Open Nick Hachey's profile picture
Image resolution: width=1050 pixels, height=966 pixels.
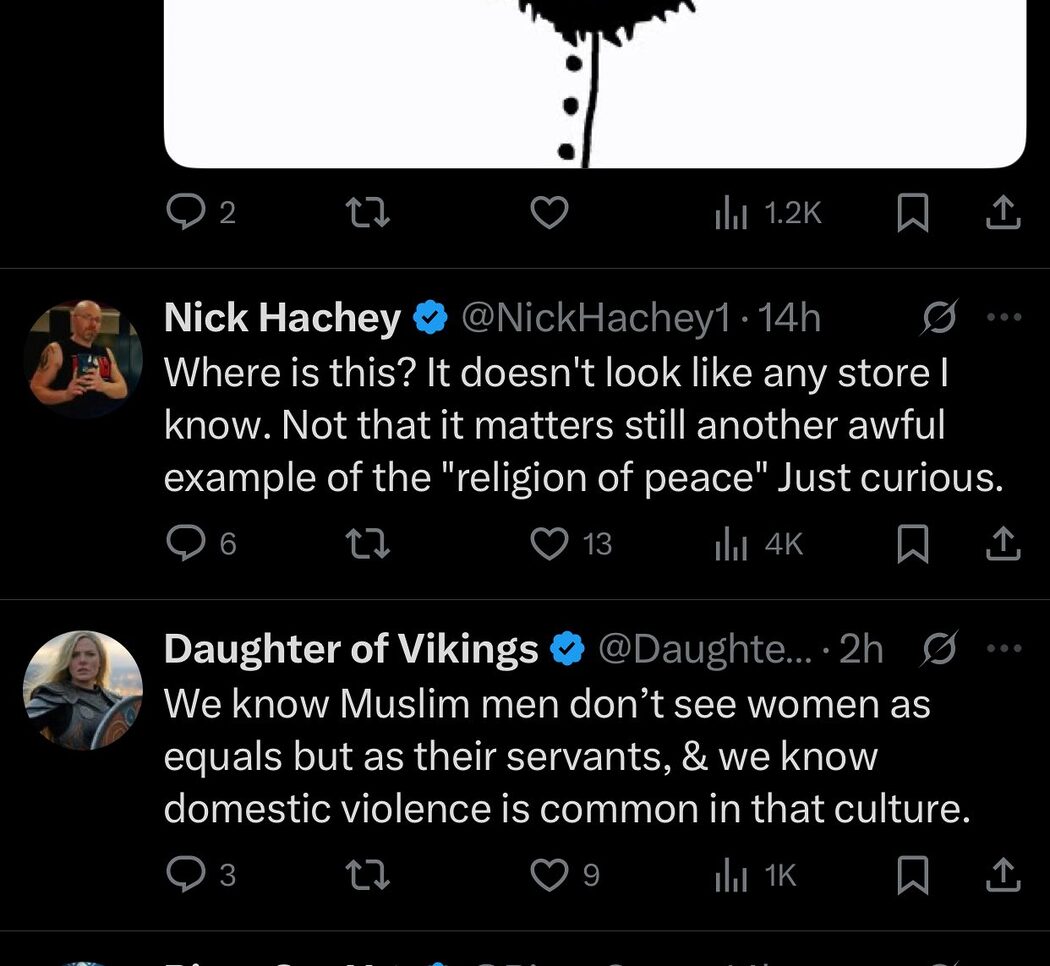point(83,359)
